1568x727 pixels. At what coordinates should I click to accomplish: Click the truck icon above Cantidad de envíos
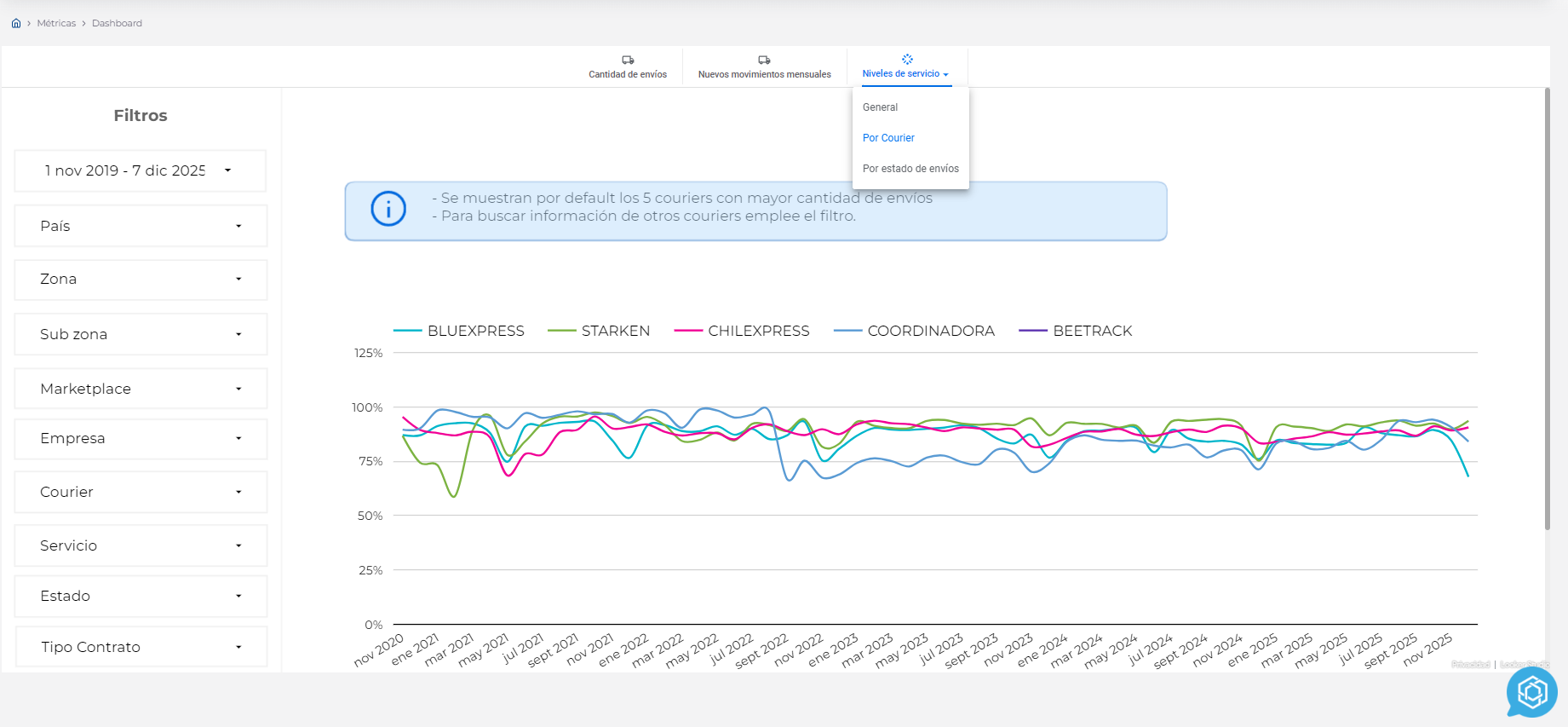tap(628, 61)
